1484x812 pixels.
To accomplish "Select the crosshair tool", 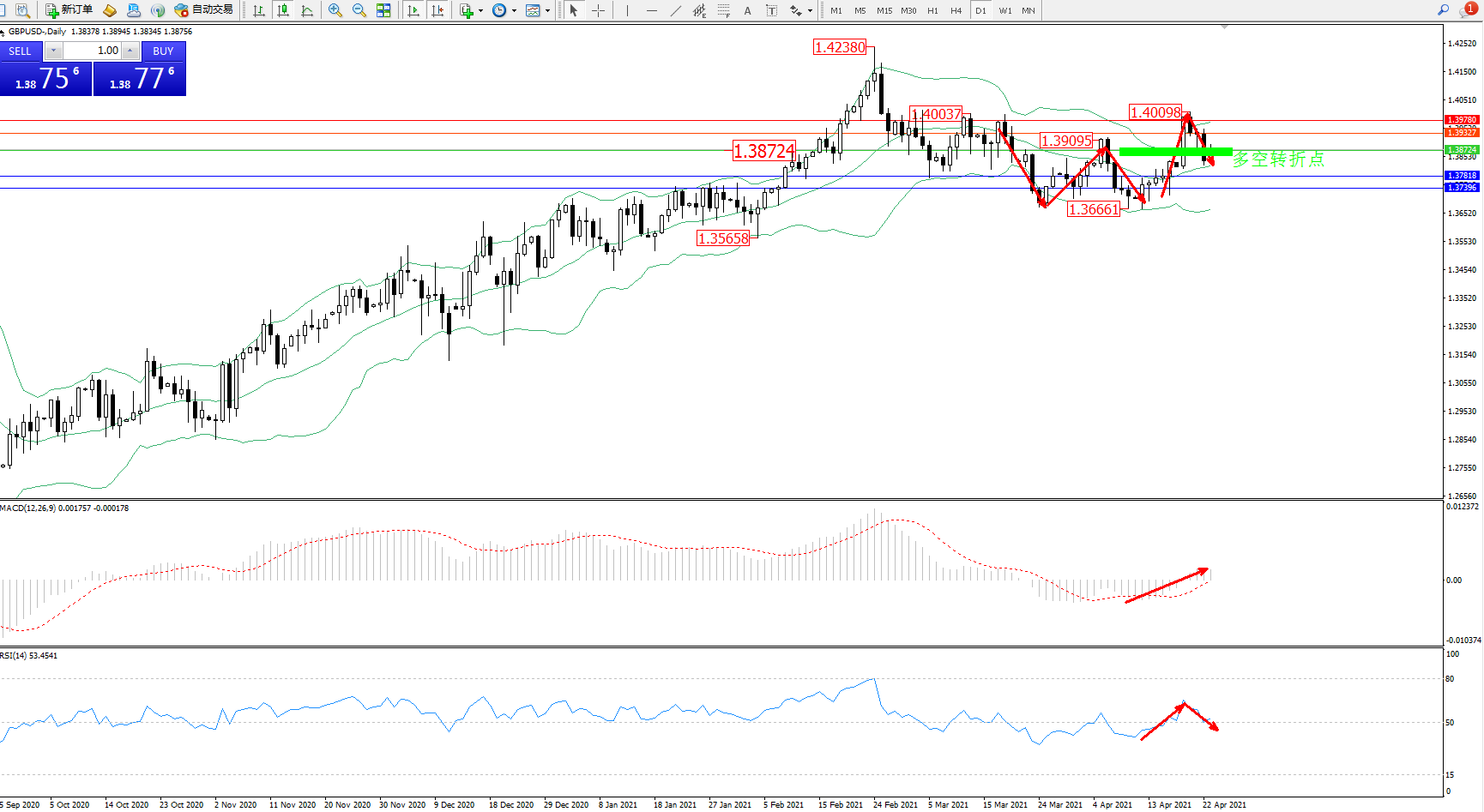I will tap(599, 10).
